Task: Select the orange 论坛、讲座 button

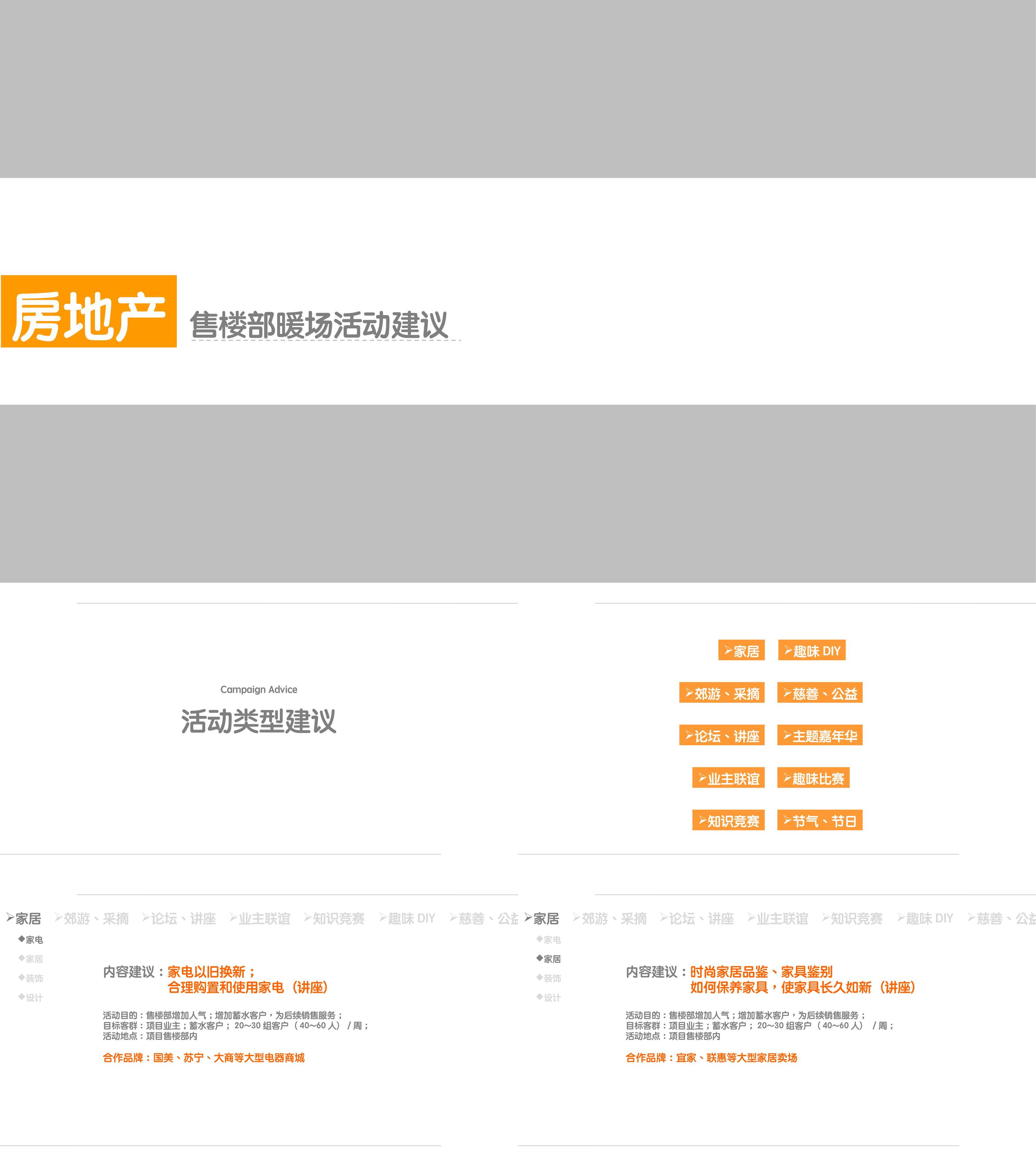Action: click(x=722, y=735)
